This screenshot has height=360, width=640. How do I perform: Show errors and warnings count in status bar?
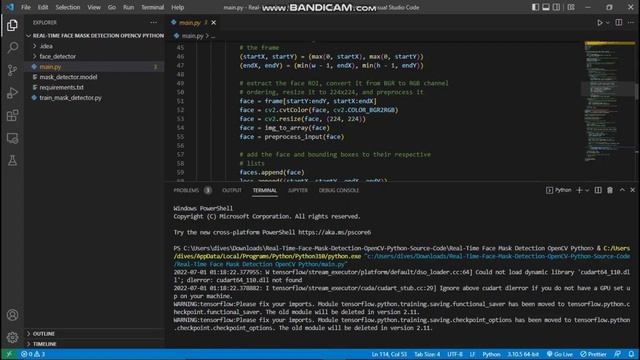click(33, 354)
